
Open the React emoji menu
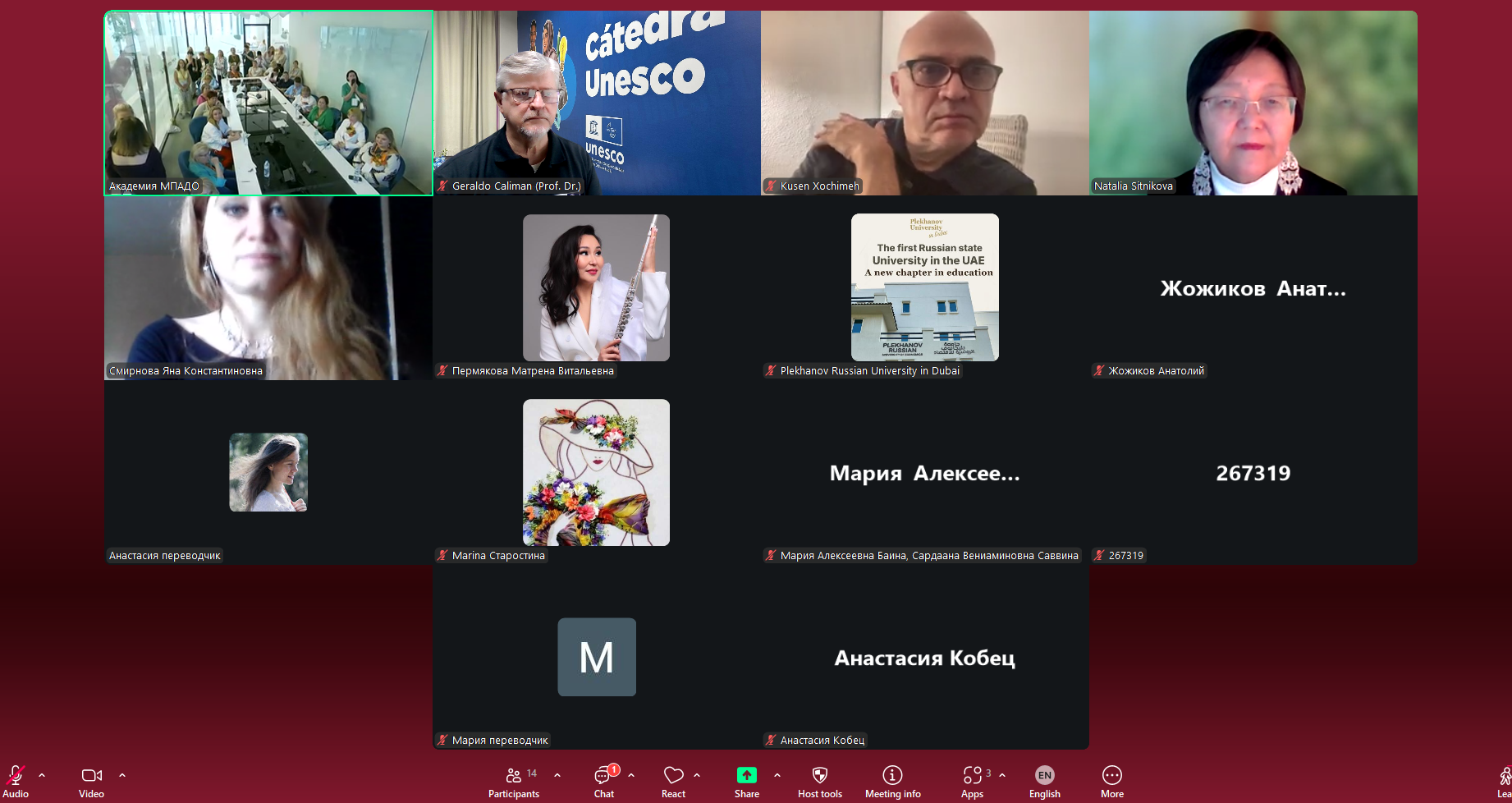click(x=673, y=781)
